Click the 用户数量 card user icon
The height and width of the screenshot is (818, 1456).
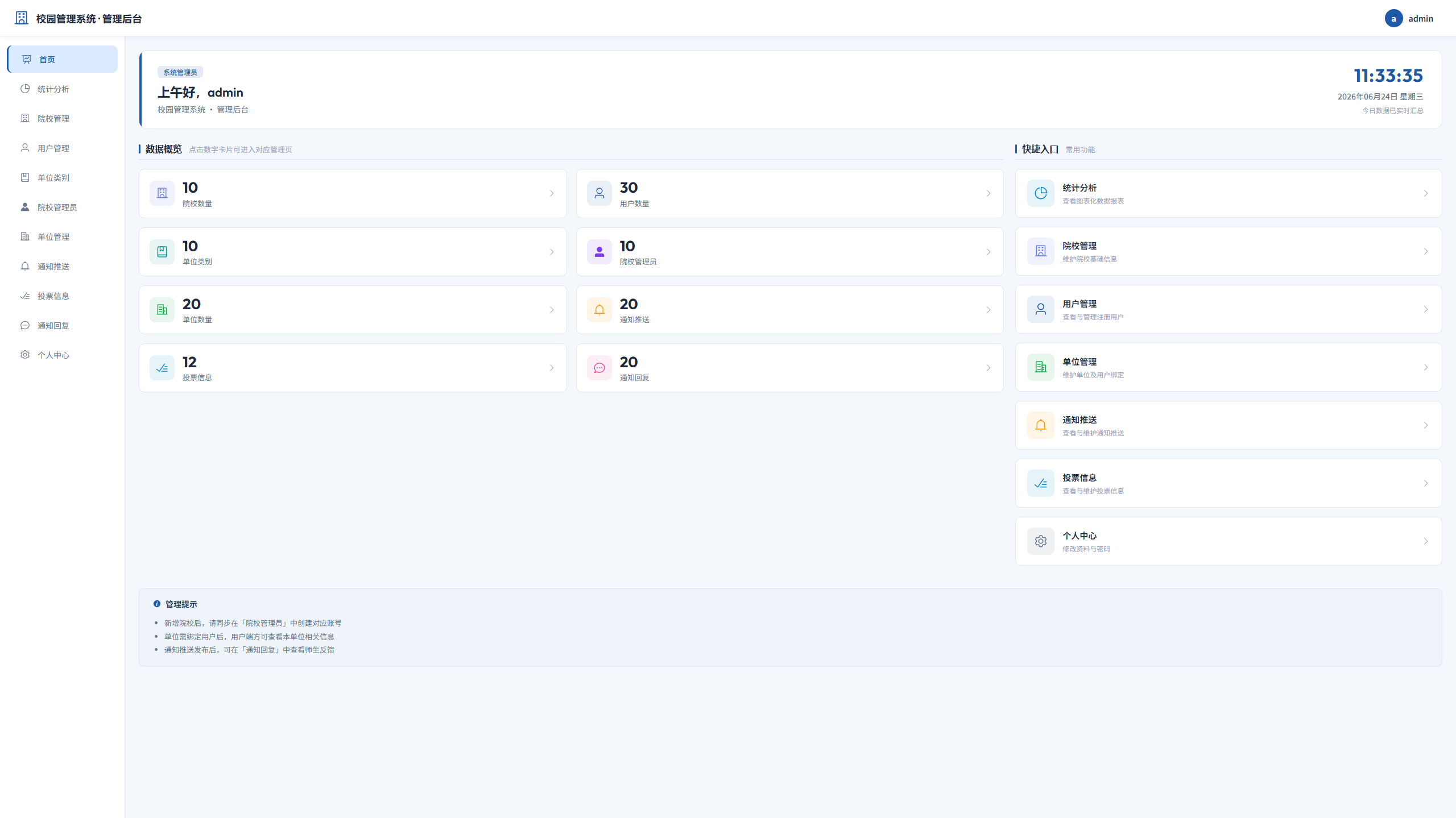599,193
